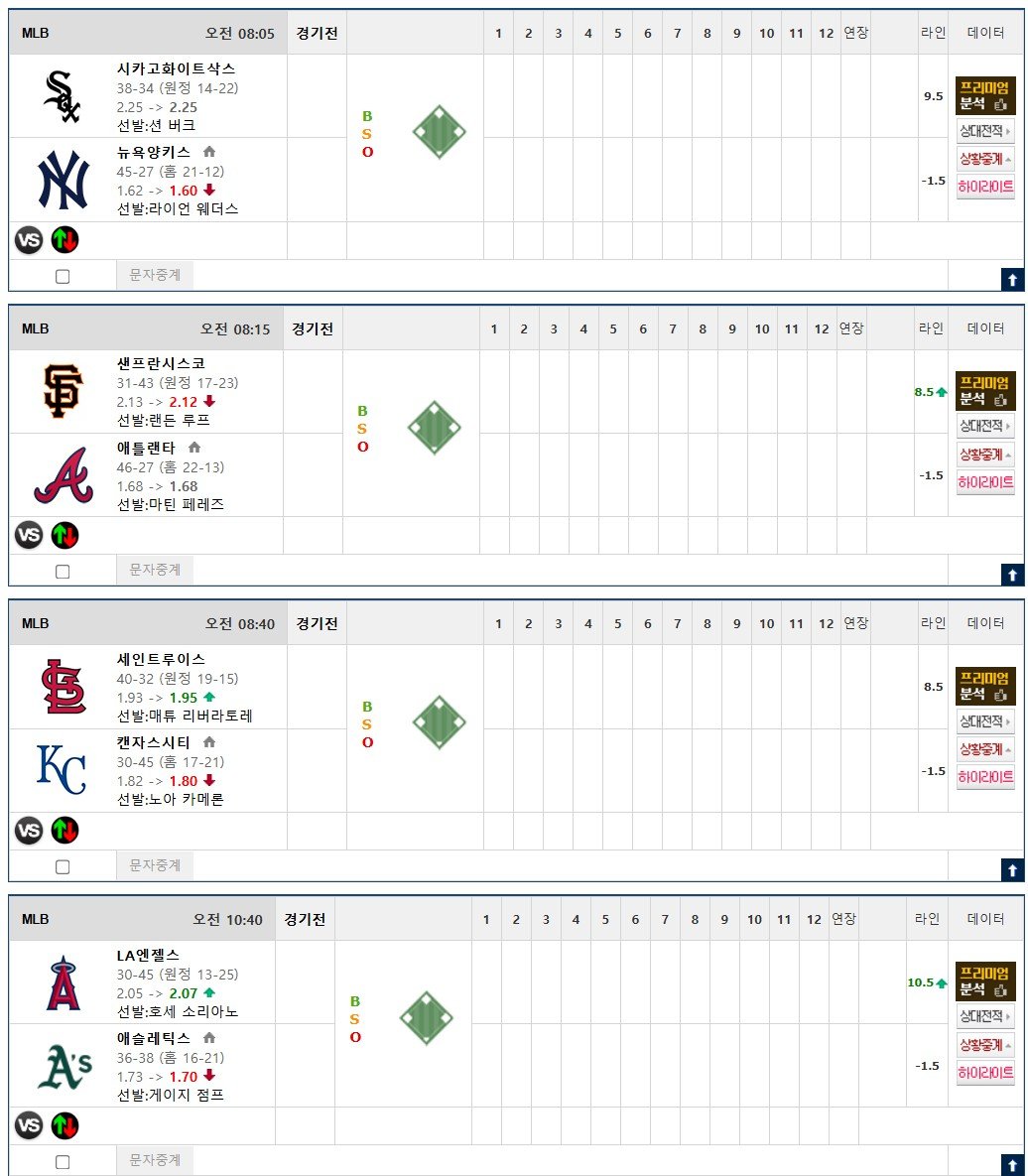Expand 상황중계 for the Angels–Athletics game
The width and height of the screenshot is (1028, 1176).
pyautogui.click(x=985, y=1045)
